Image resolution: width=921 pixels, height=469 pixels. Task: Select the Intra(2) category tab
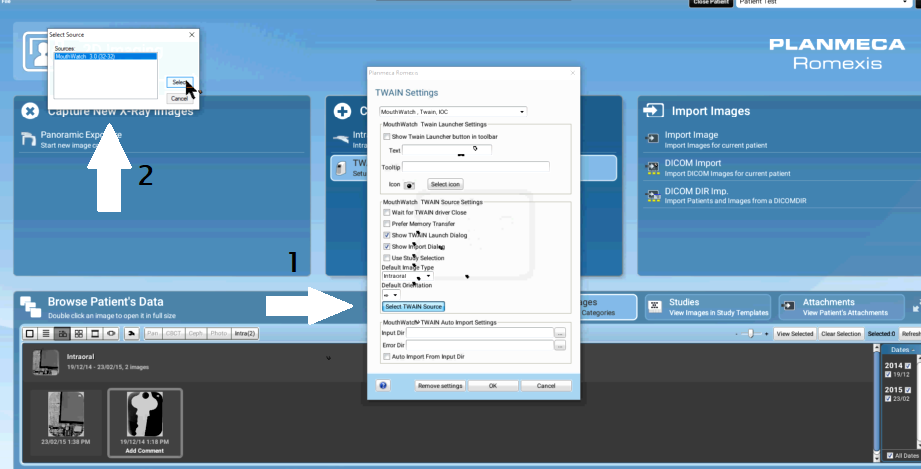coord(245,334)
